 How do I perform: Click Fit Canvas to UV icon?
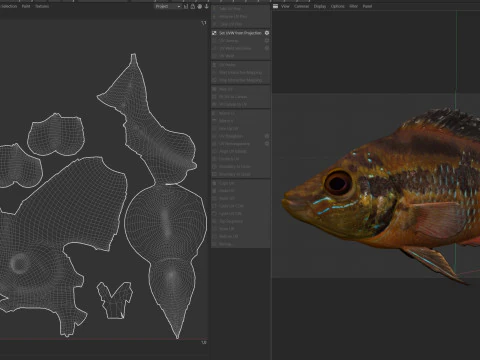pos(214,105)
